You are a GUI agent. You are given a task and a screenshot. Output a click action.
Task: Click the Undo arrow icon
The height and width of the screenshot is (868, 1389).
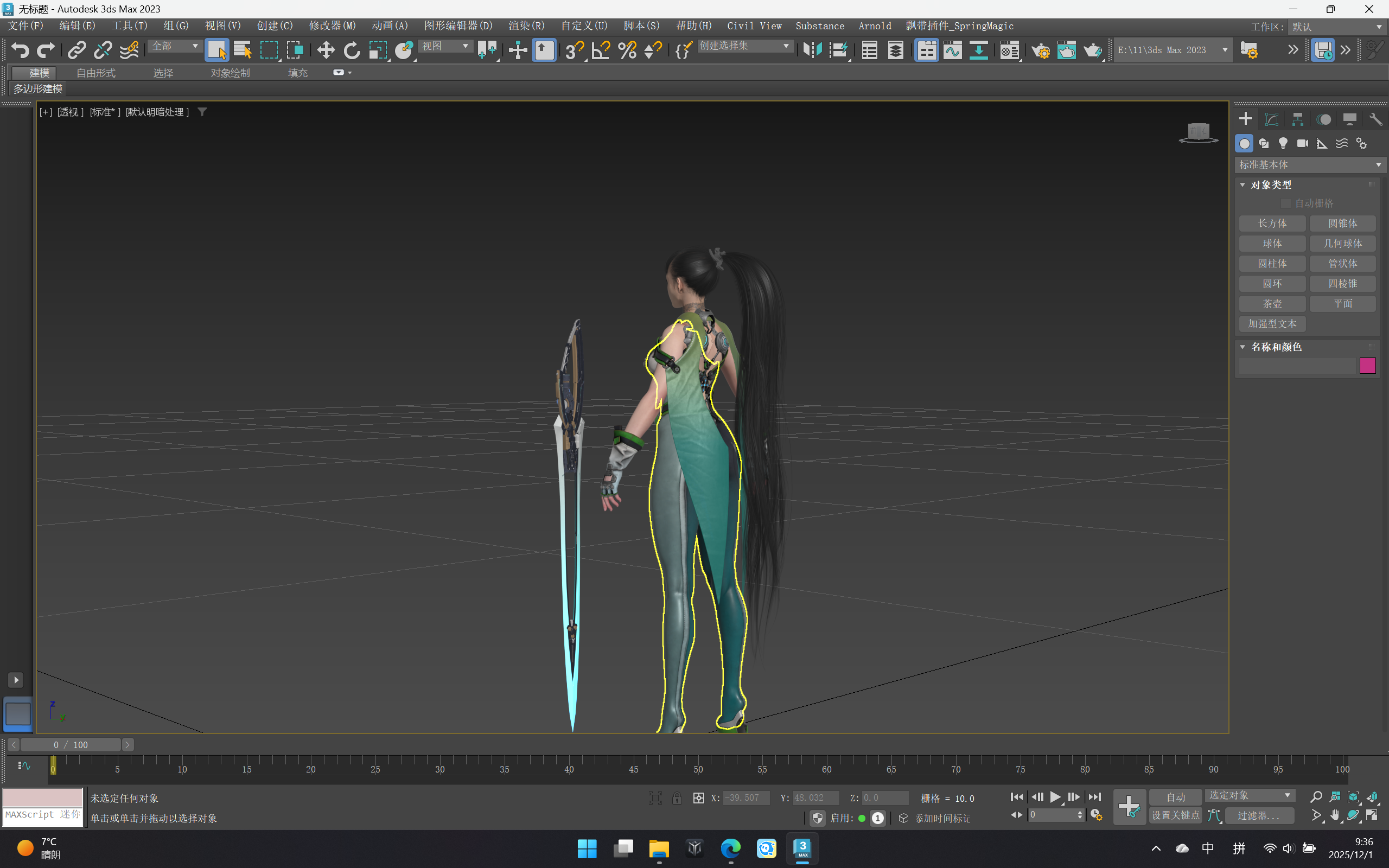pos(20,50)
